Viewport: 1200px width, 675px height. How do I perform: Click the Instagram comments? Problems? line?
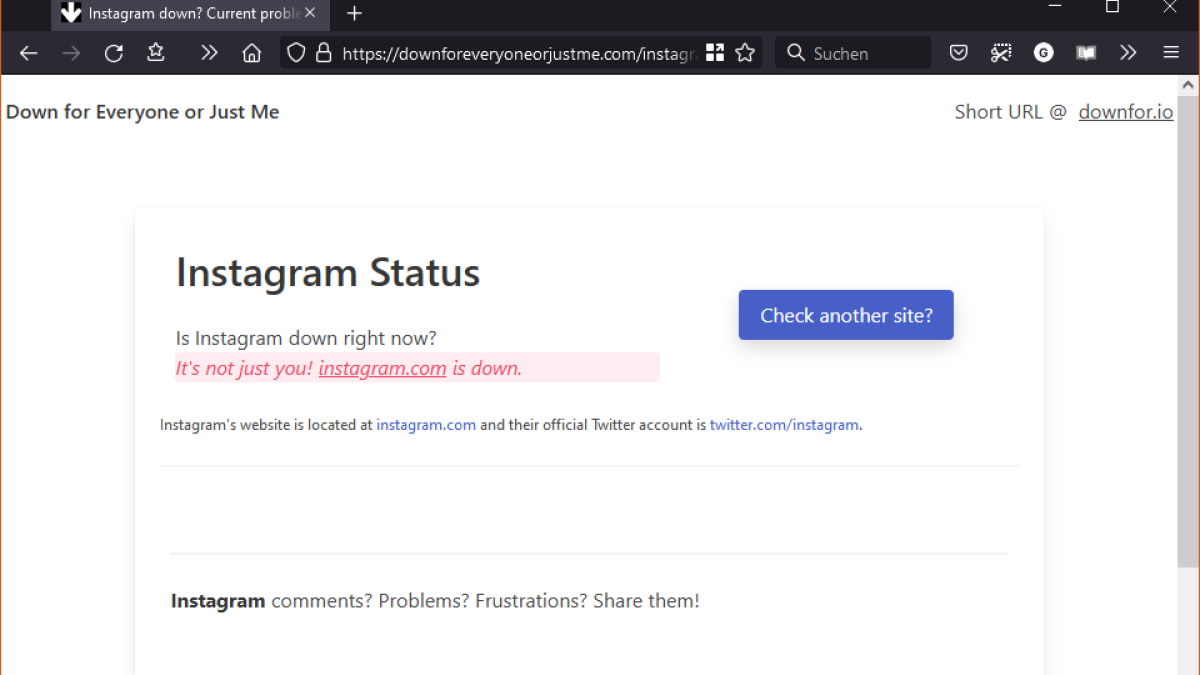(x=435, y=601)
